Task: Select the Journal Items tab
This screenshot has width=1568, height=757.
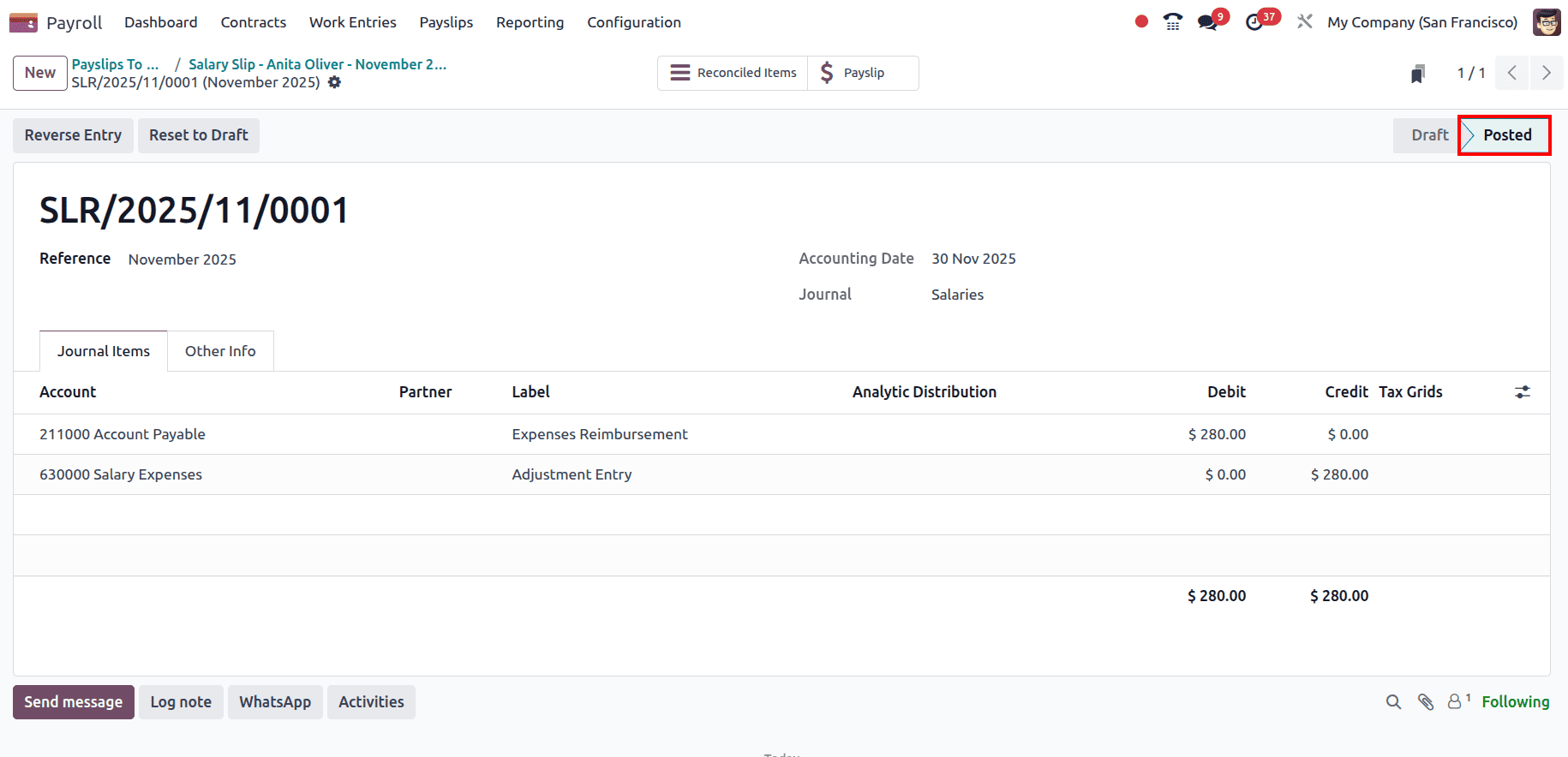Action: point(104,351)
